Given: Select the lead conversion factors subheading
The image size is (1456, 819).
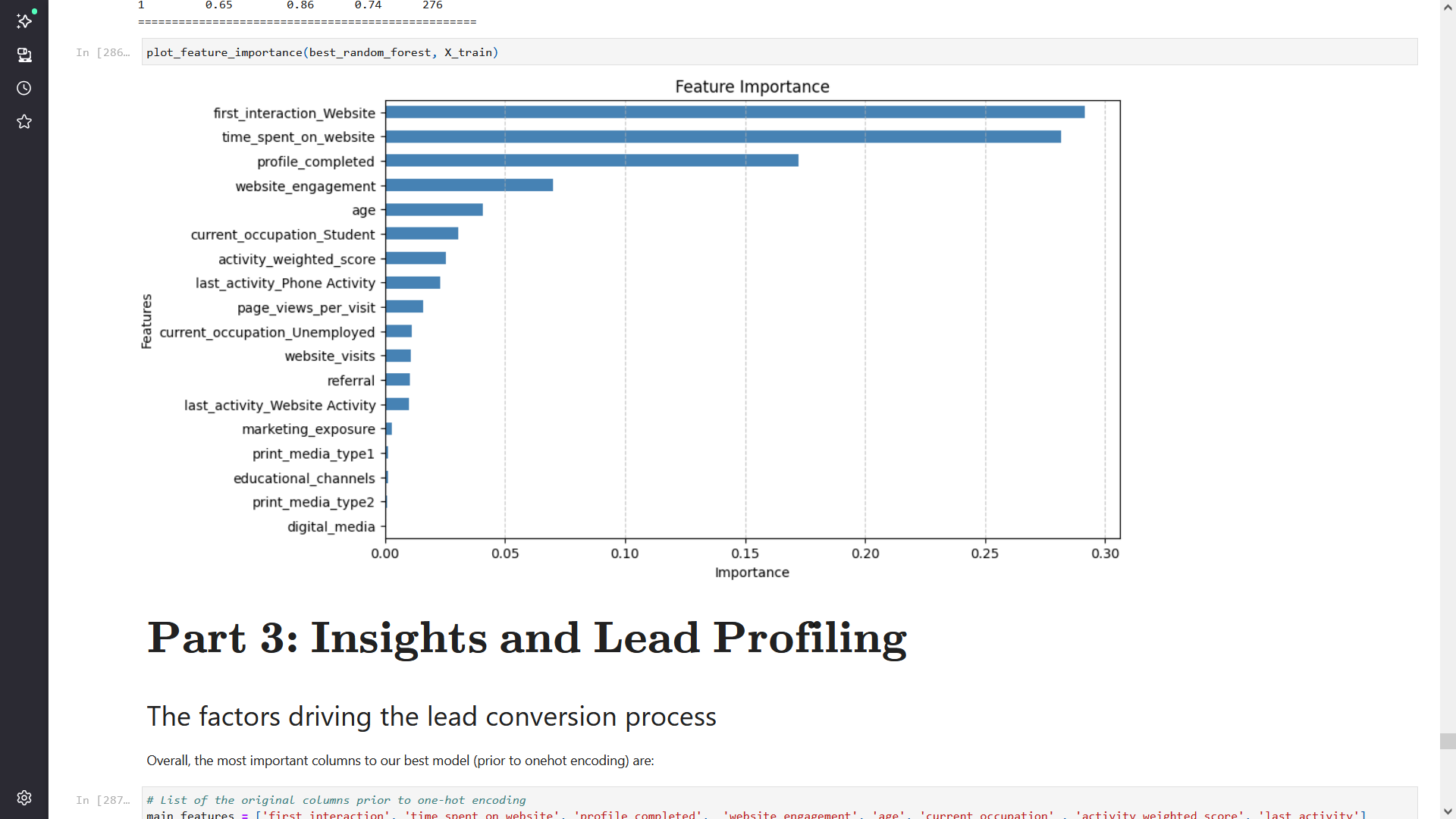Looking at the screenshot, I should click(x=431, y=716).
